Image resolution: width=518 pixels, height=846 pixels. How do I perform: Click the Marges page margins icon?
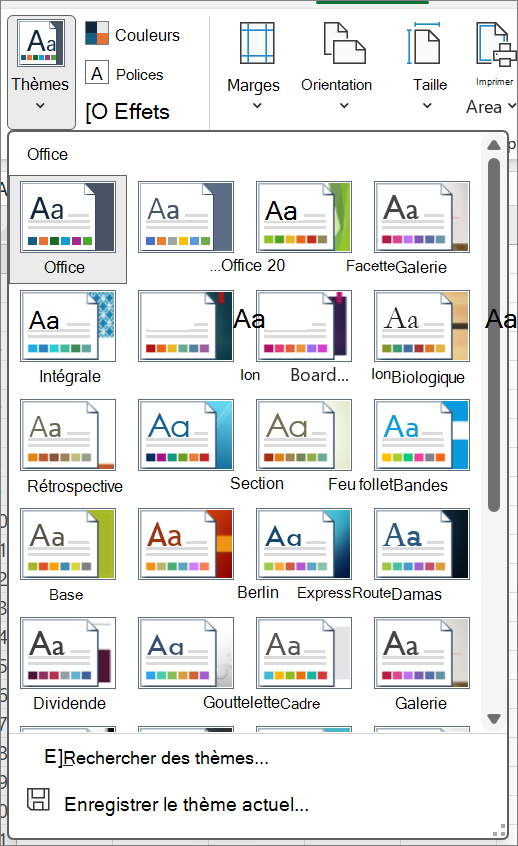pyautogui.click(x=257, y=43)
